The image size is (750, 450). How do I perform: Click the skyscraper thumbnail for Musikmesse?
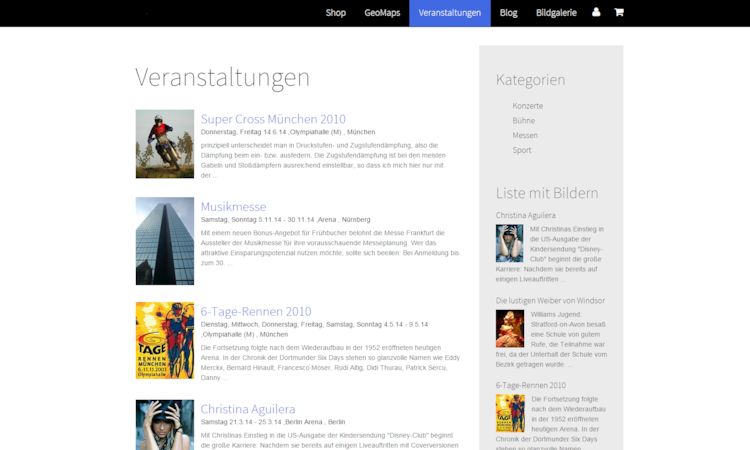point(165,241)
